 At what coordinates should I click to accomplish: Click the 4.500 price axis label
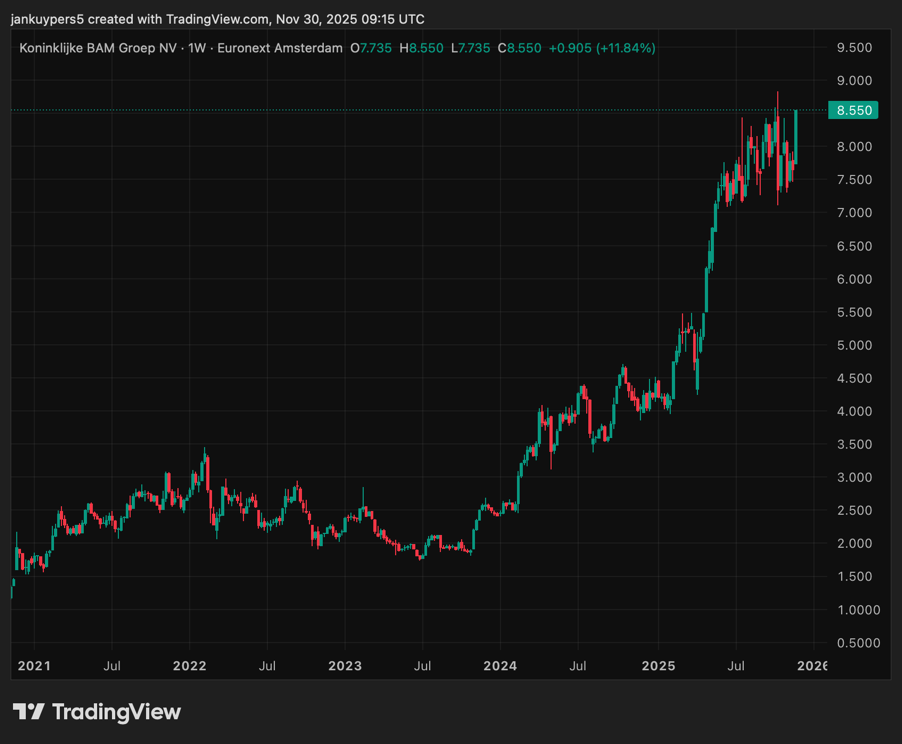(854, 379)
